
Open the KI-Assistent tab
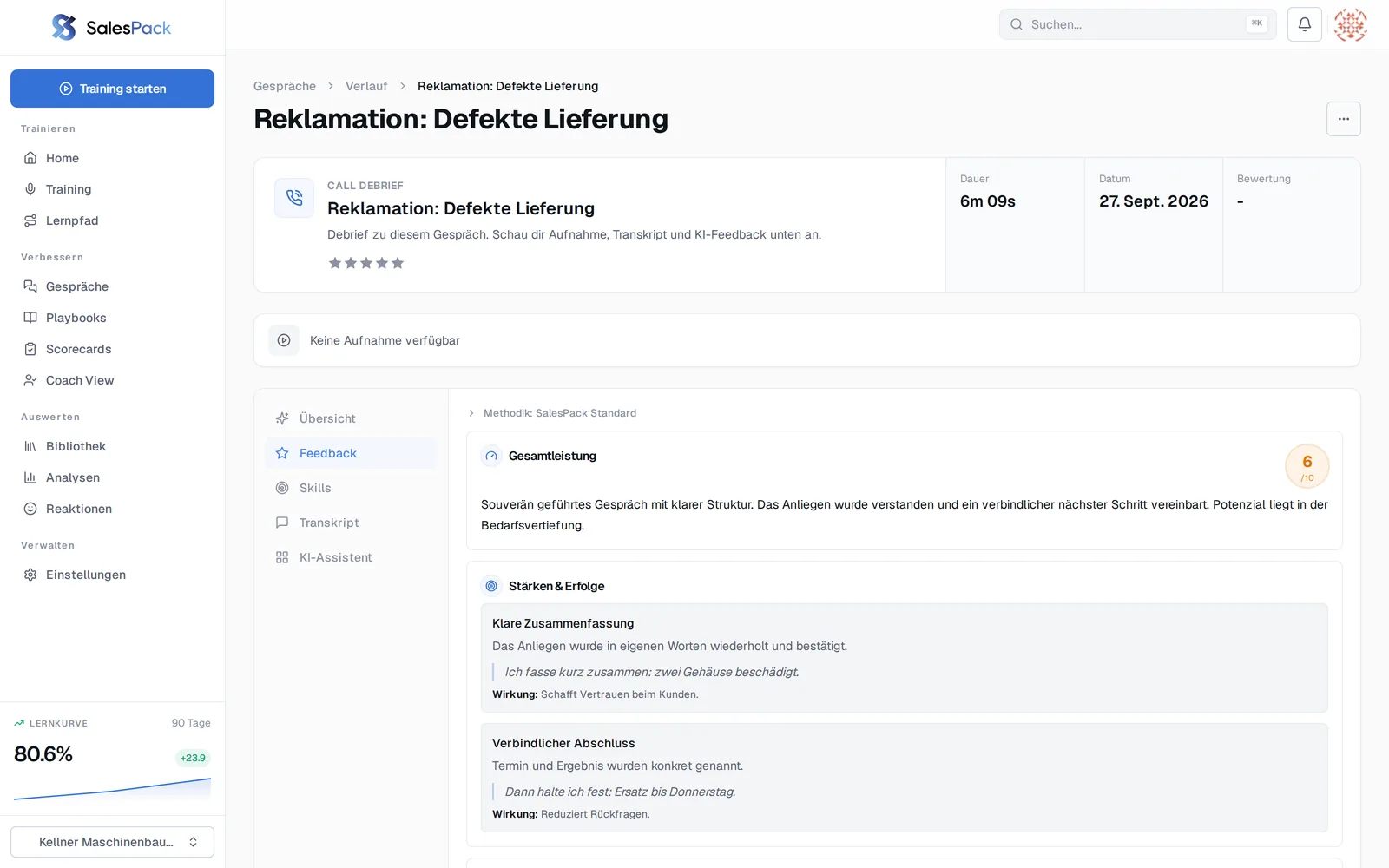coord(350,557)
